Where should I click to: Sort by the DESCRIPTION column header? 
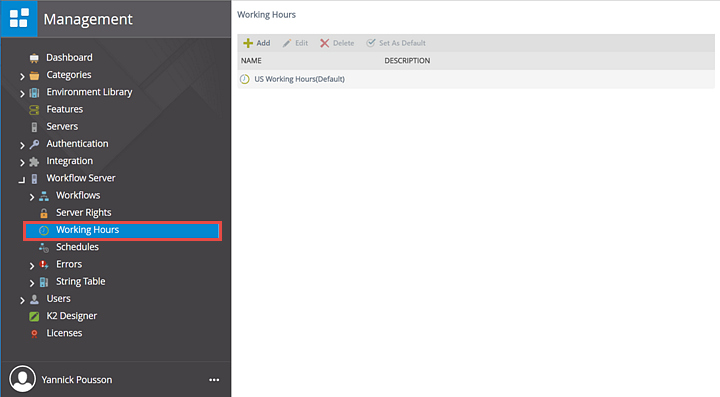point(407,61)
